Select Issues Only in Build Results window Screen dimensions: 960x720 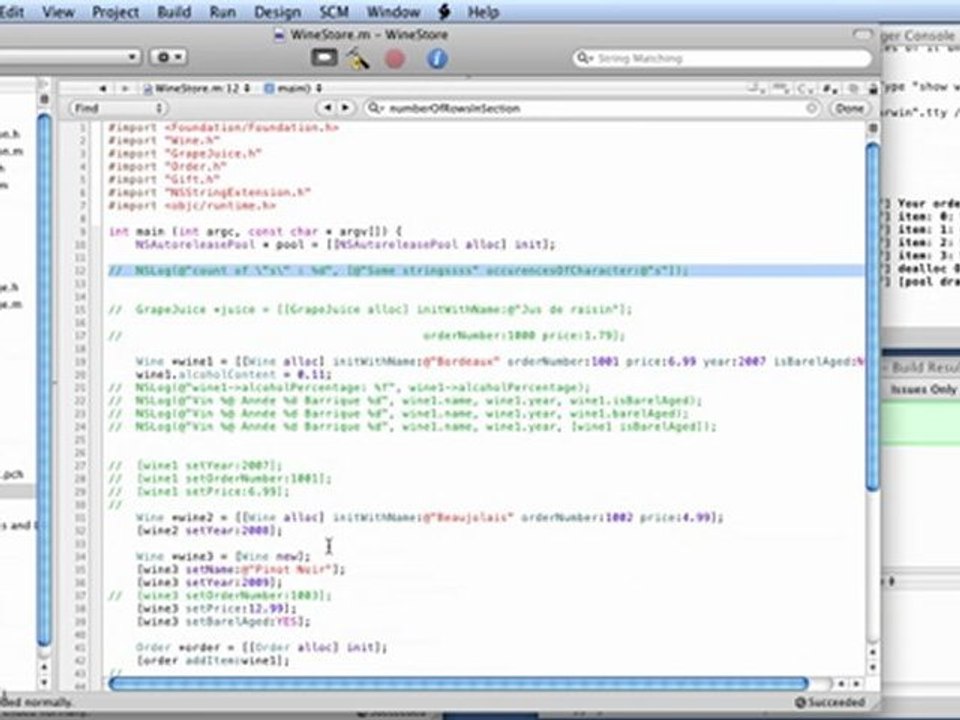click(x=923, y=389)
